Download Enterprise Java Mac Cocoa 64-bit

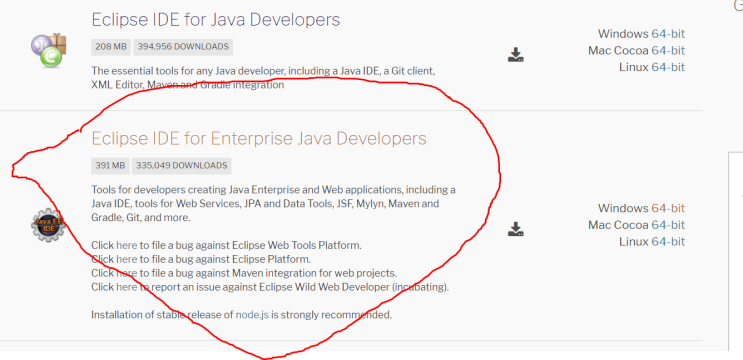tap(668, 225)
